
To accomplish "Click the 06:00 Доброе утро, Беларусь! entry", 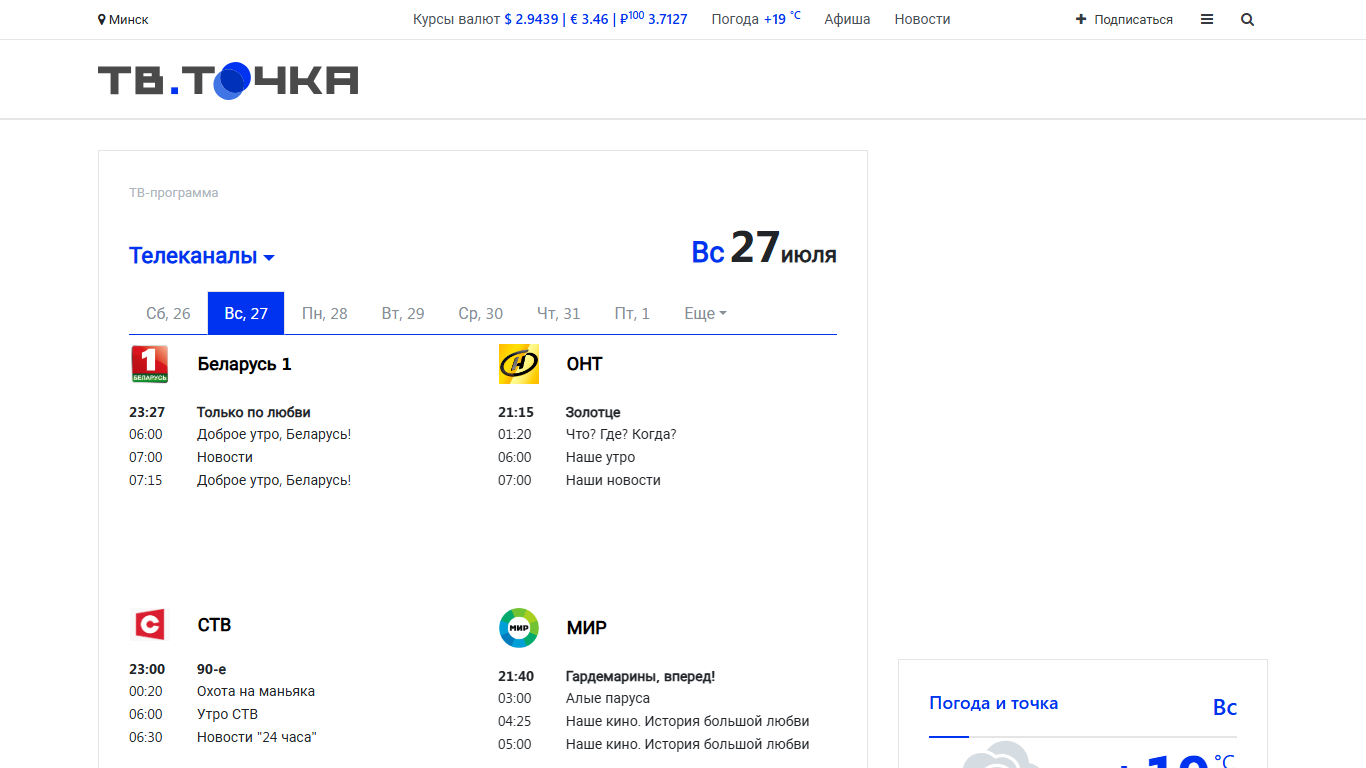I will pyautogui.click(x=274, y=435).
